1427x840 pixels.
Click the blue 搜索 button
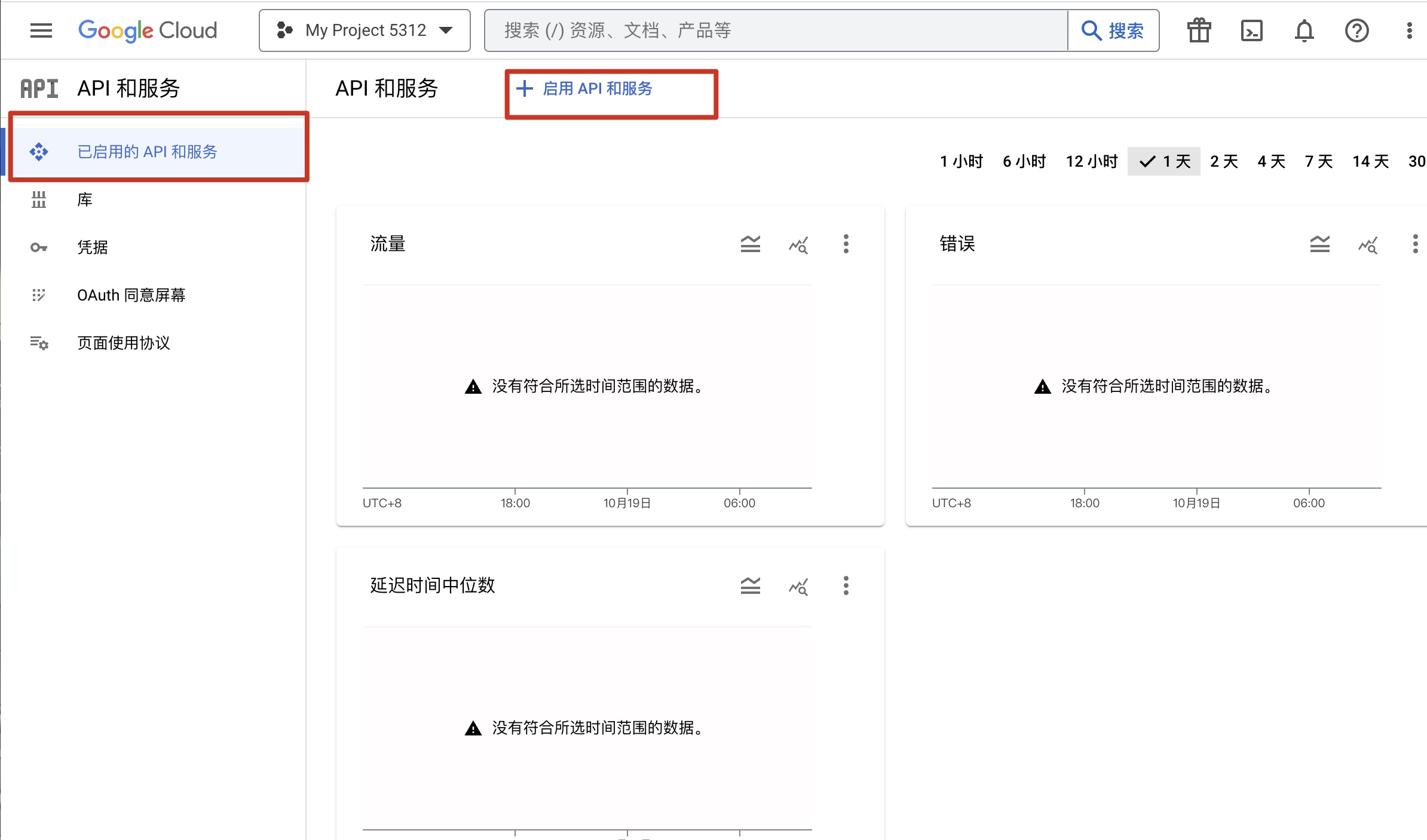point(1113,30)
